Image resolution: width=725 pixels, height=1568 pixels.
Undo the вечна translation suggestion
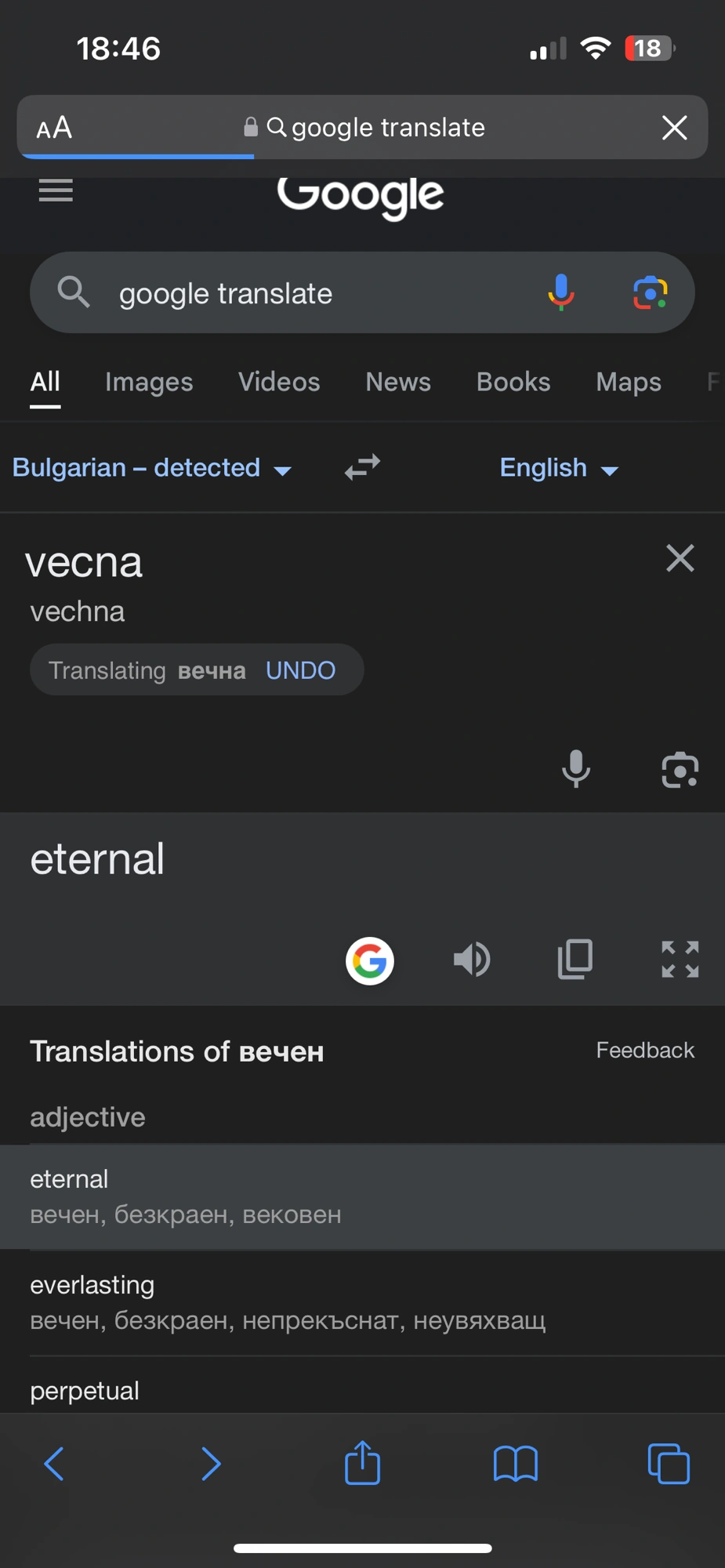(x=300, y=670)
